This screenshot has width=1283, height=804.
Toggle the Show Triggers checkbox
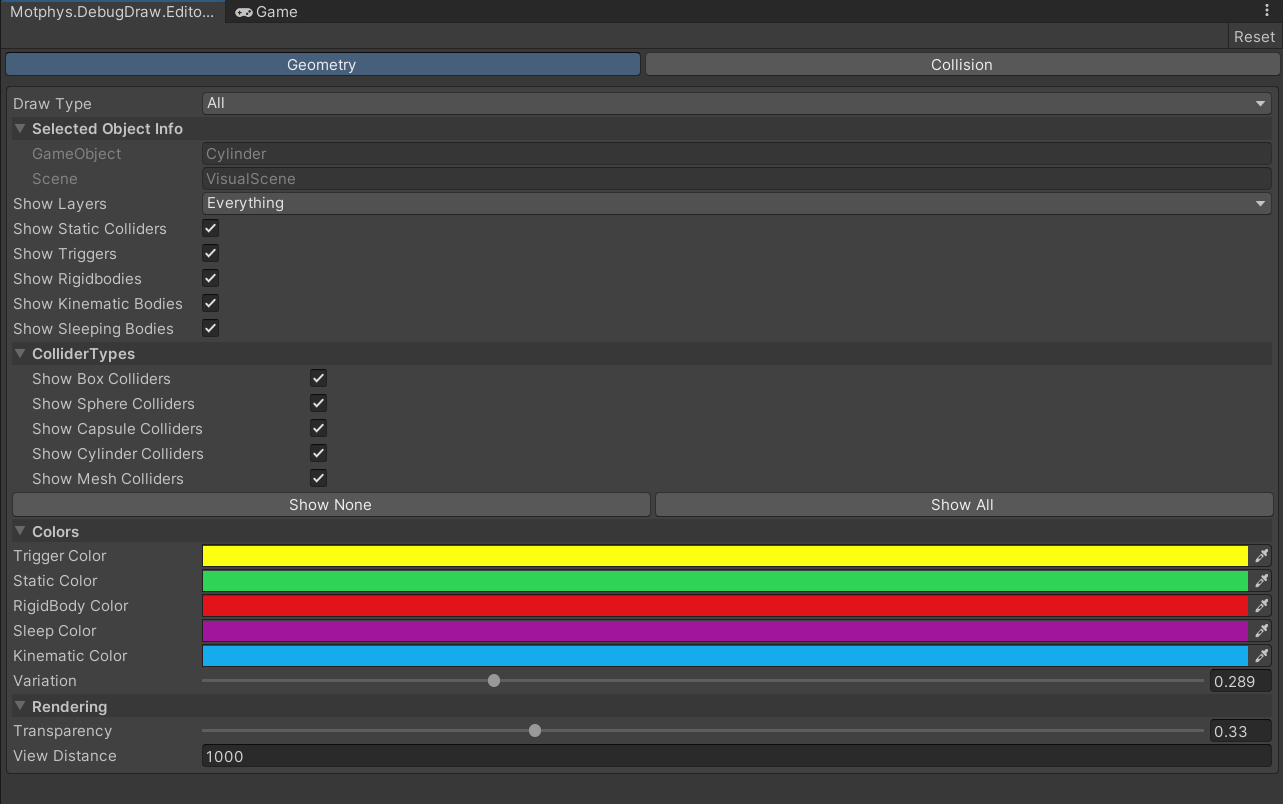click(211, 253)
